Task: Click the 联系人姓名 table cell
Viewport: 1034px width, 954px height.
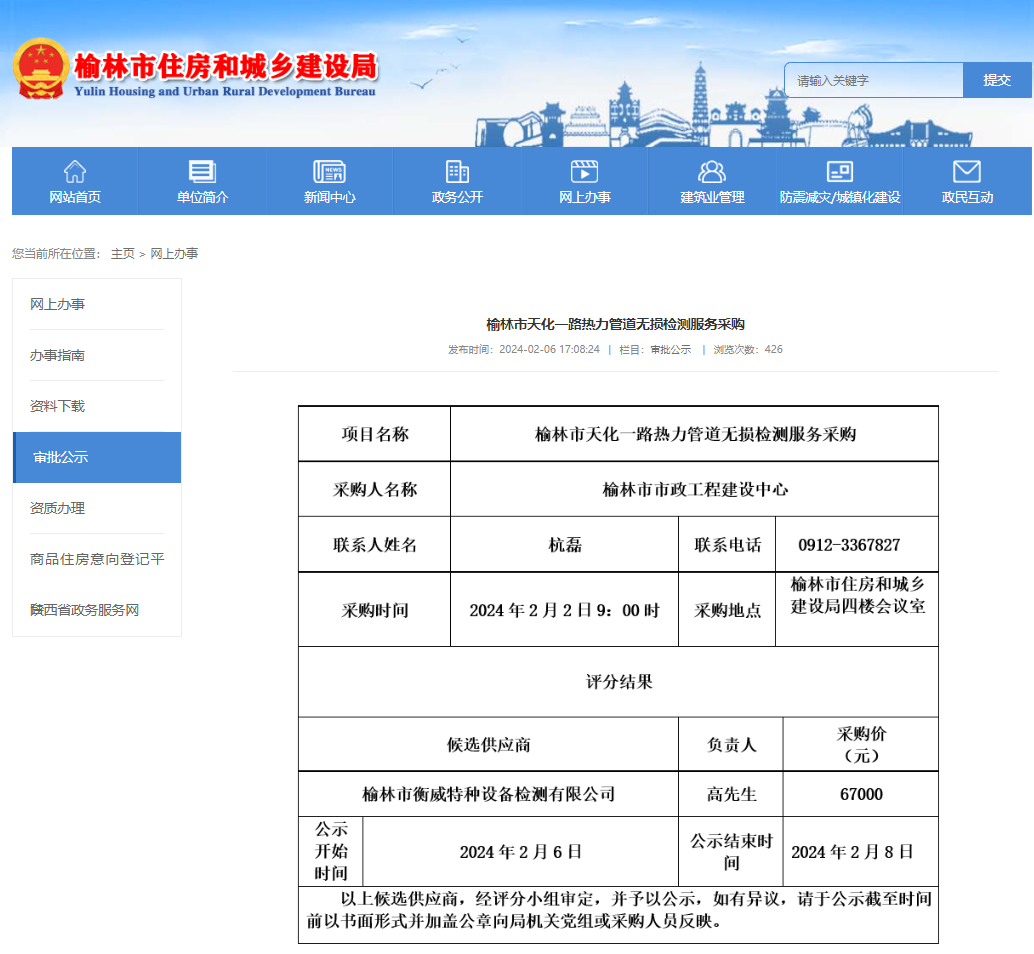Action: 375,545
